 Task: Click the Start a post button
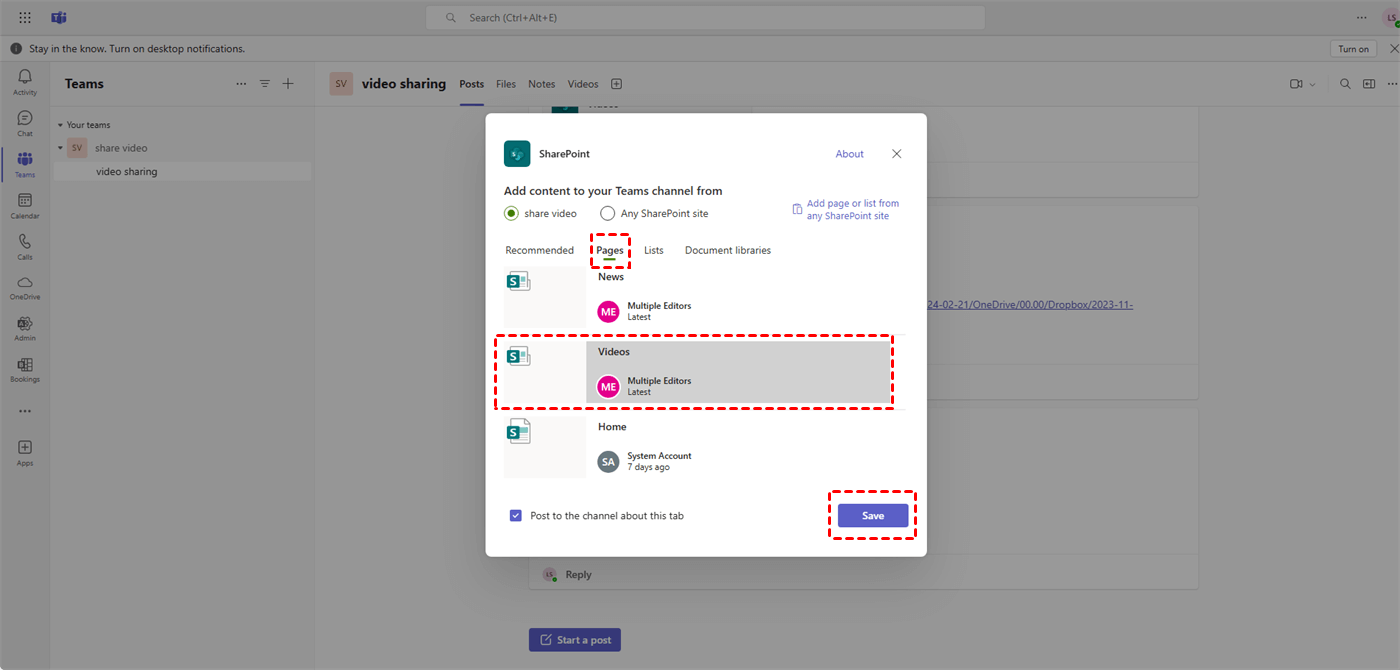(575, 640)
